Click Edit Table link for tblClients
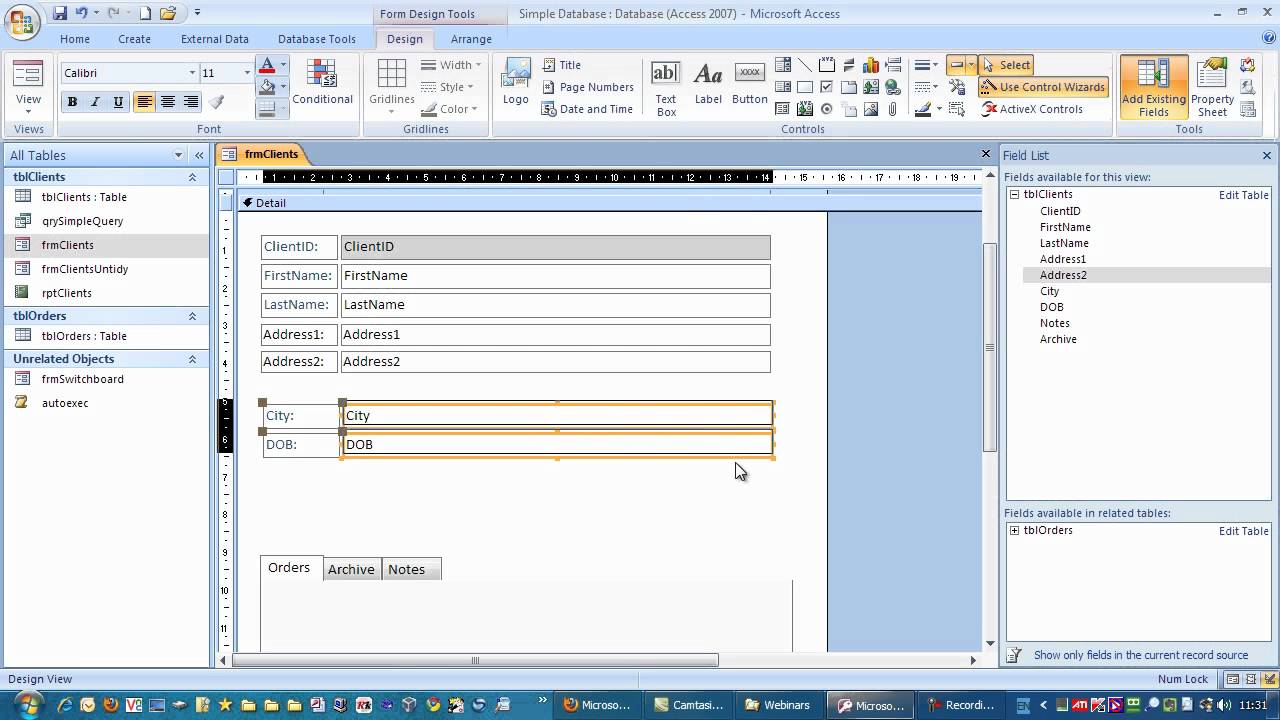The image size is (1280, 720). pos(1243,195)
